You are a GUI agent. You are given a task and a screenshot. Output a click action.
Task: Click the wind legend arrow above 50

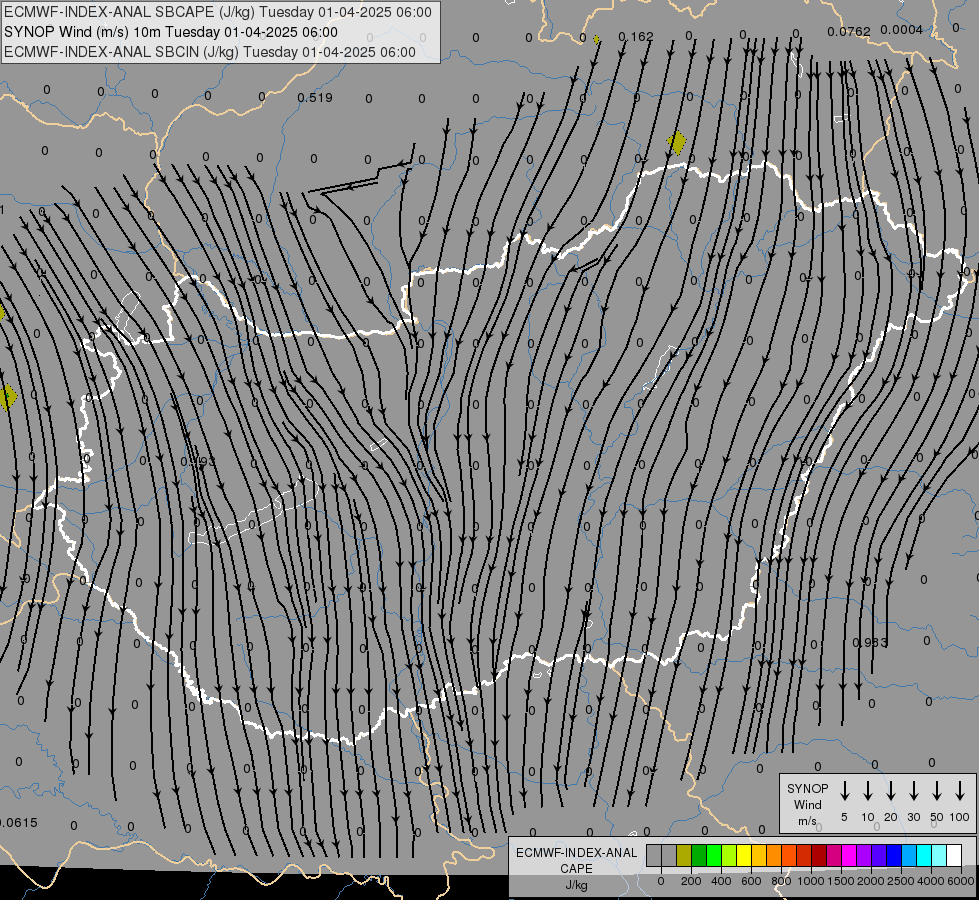click(937, 791)
